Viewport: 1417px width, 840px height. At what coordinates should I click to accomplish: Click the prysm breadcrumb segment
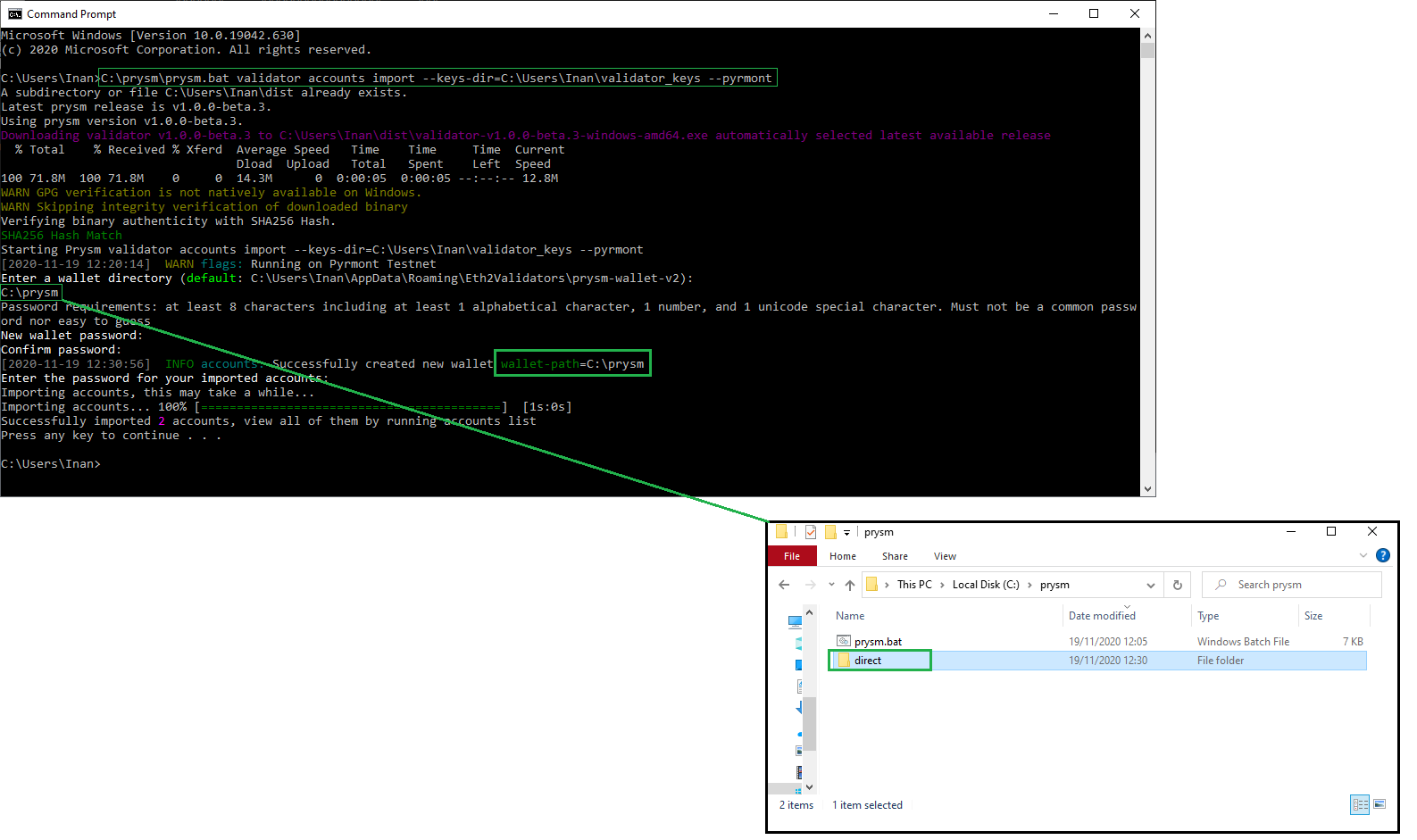(1054, 585)
